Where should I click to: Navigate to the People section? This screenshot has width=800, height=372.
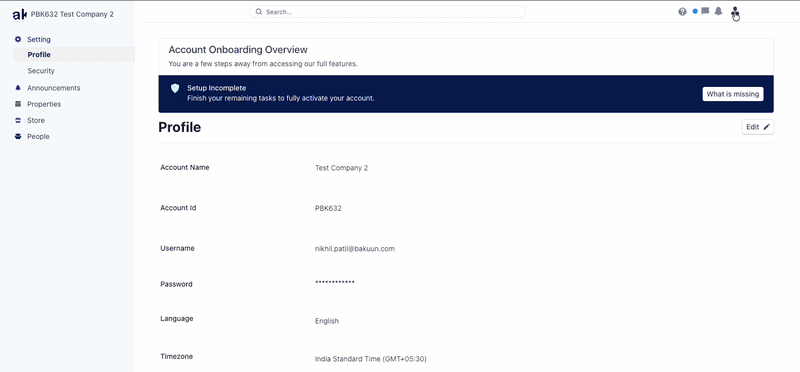(38, 137)
